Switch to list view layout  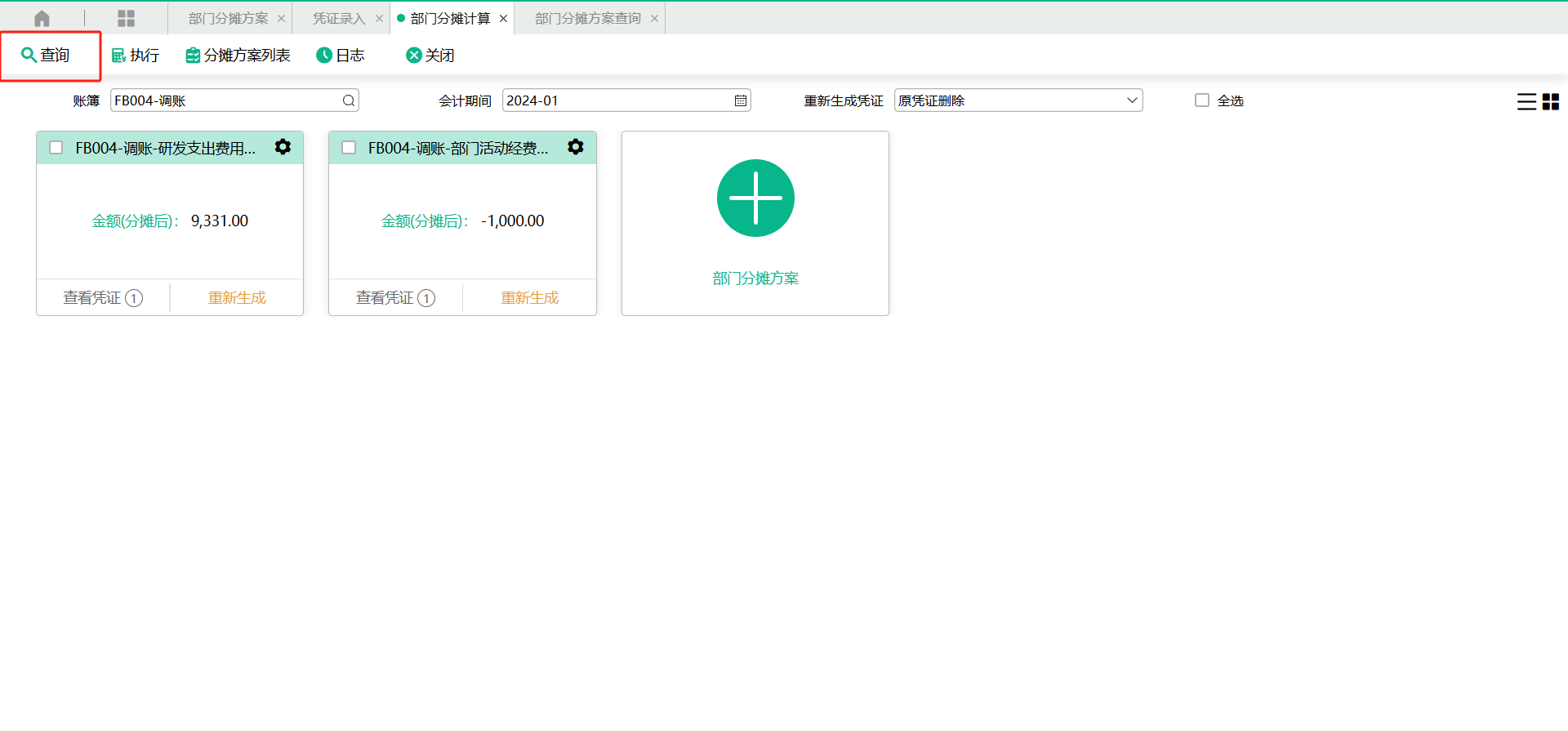[1526, 101]
